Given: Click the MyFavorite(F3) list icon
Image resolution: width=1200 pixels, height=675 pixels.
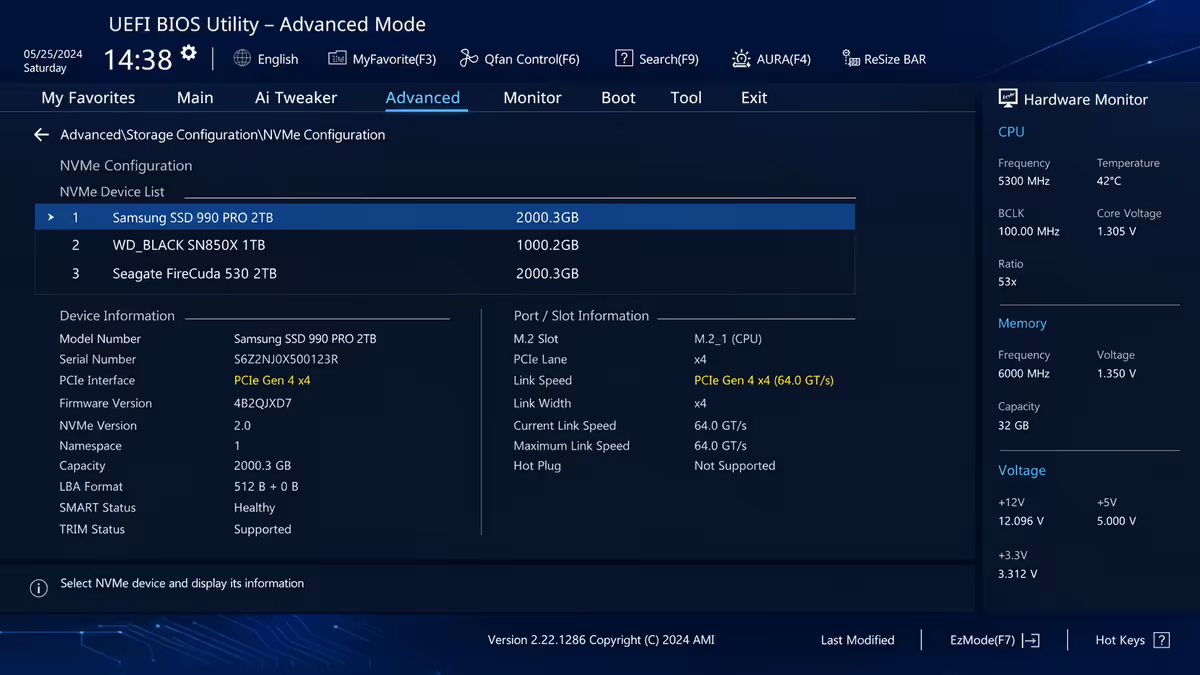Looking at the screenshot, I should pos(337,58).
